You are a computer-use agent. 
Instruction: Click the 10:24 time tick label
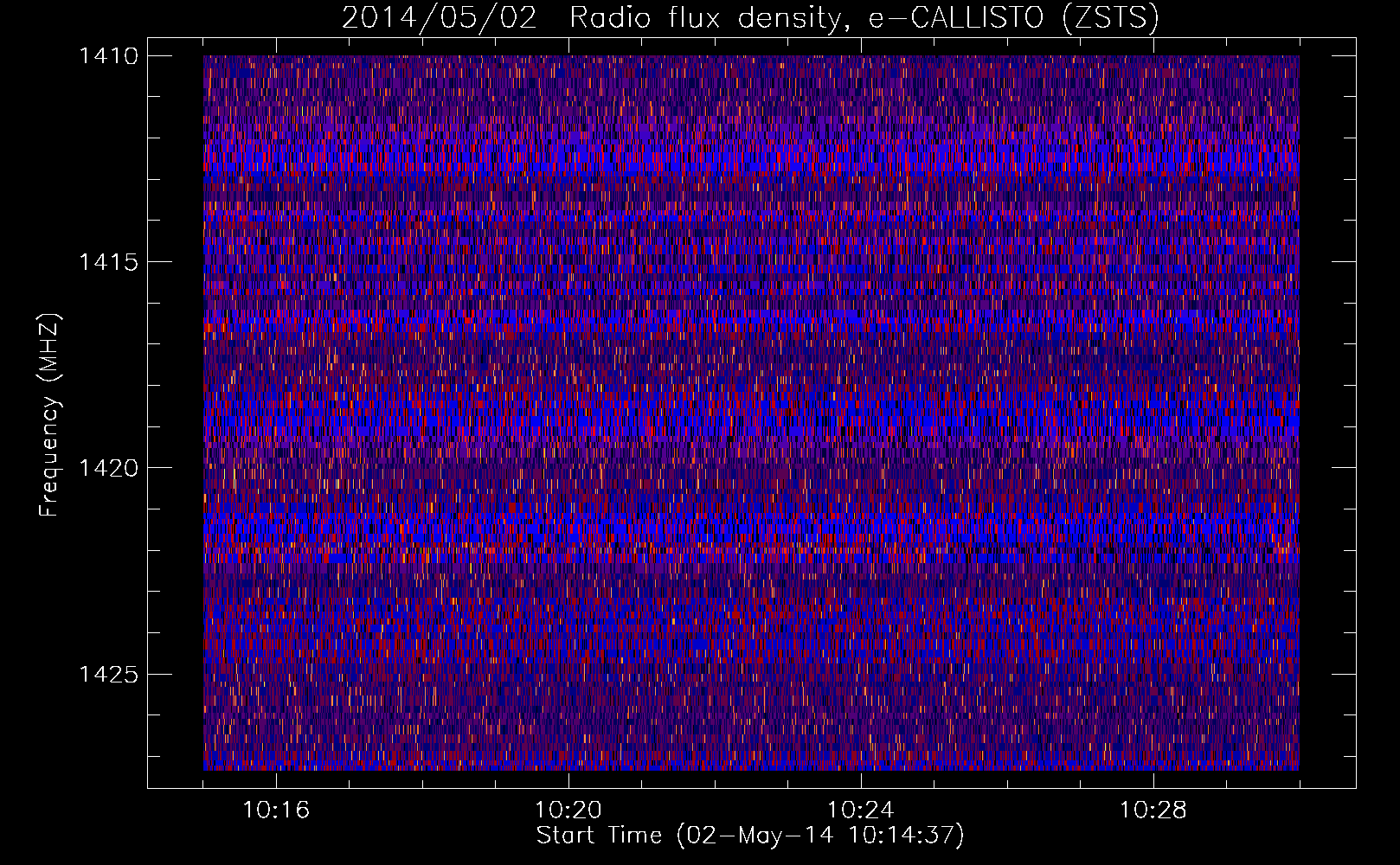click(861, 811)
